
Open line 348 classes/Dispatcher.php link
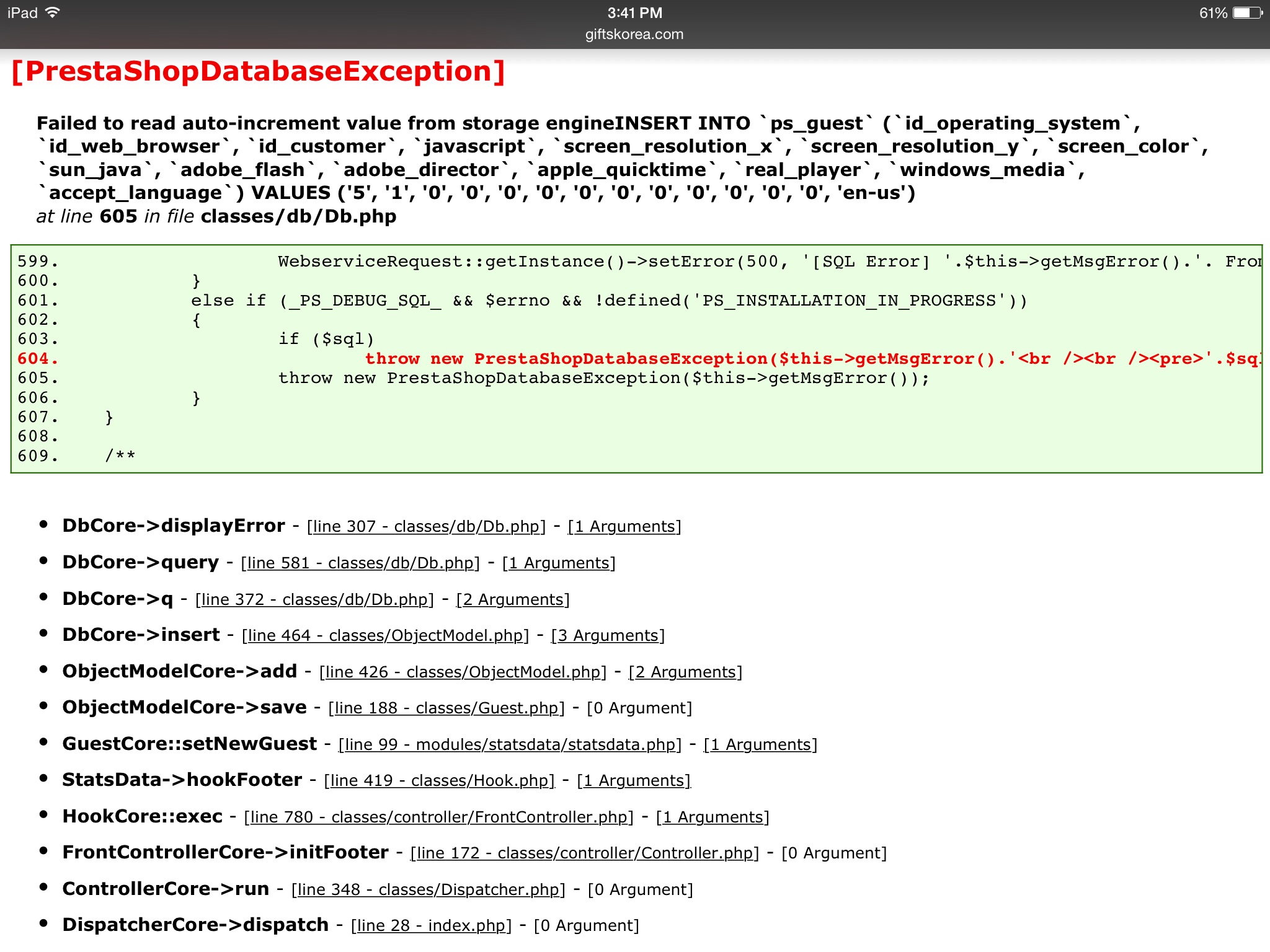point(429,889)
